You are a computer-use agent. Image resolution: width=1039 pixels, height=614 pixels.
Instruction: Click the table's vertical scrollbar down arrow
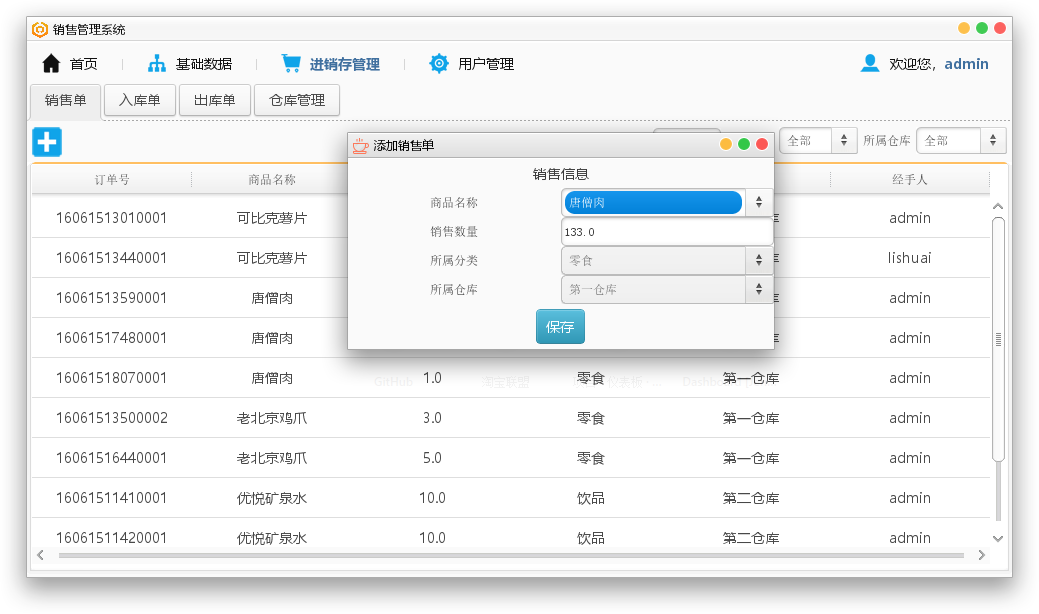pyautogui.click(x=998, y=538)
